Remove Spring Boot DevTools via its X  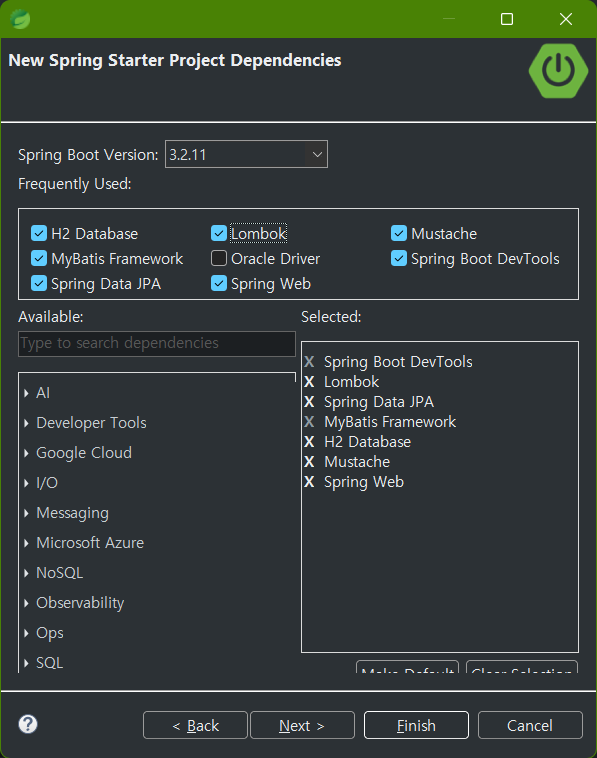coord(309,362)
